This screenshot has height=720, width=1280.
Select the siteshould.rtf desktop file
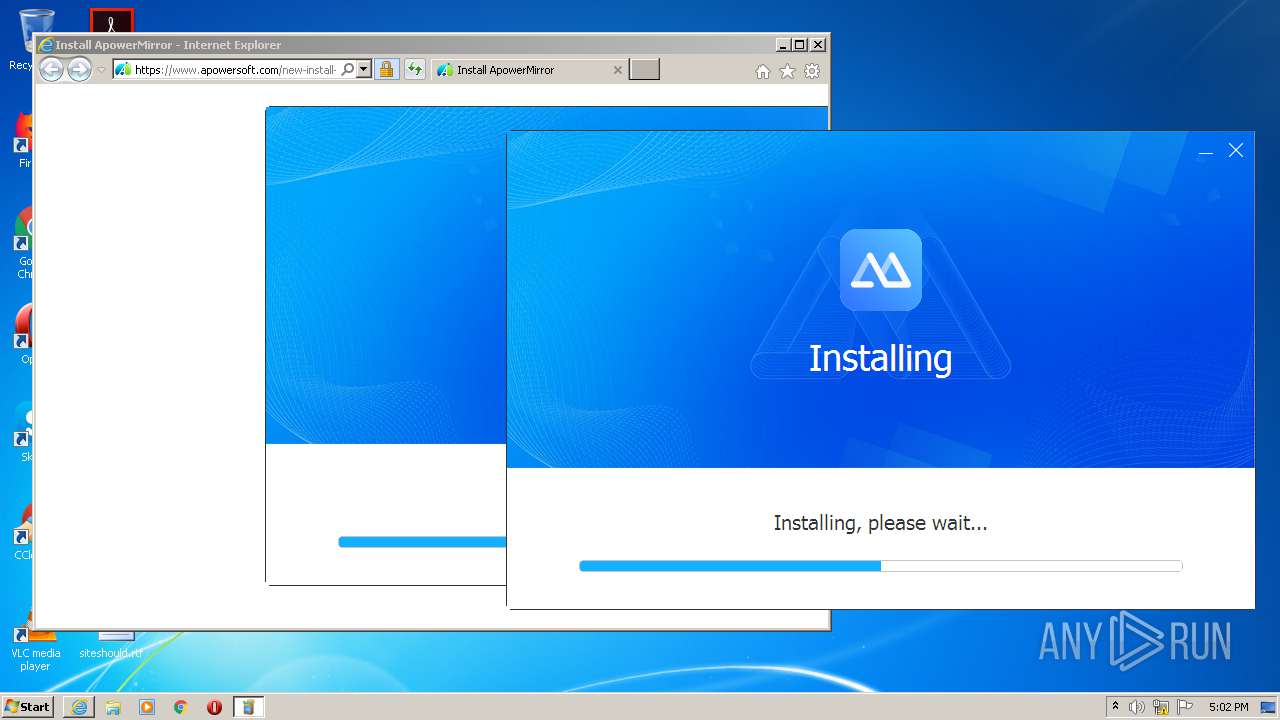pyautogui.click(x=111, y=645)
